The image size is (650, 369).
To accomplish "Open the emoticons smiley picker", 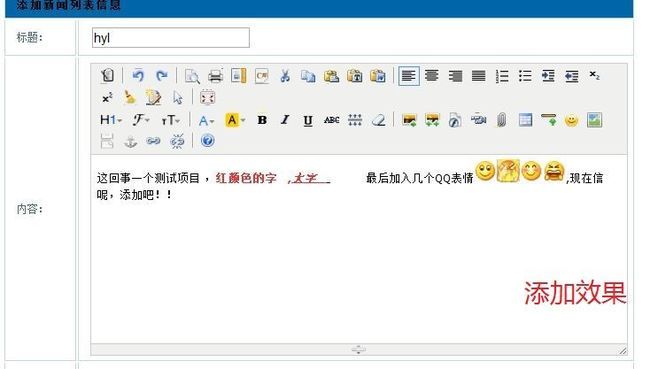I will coord(572,120).
